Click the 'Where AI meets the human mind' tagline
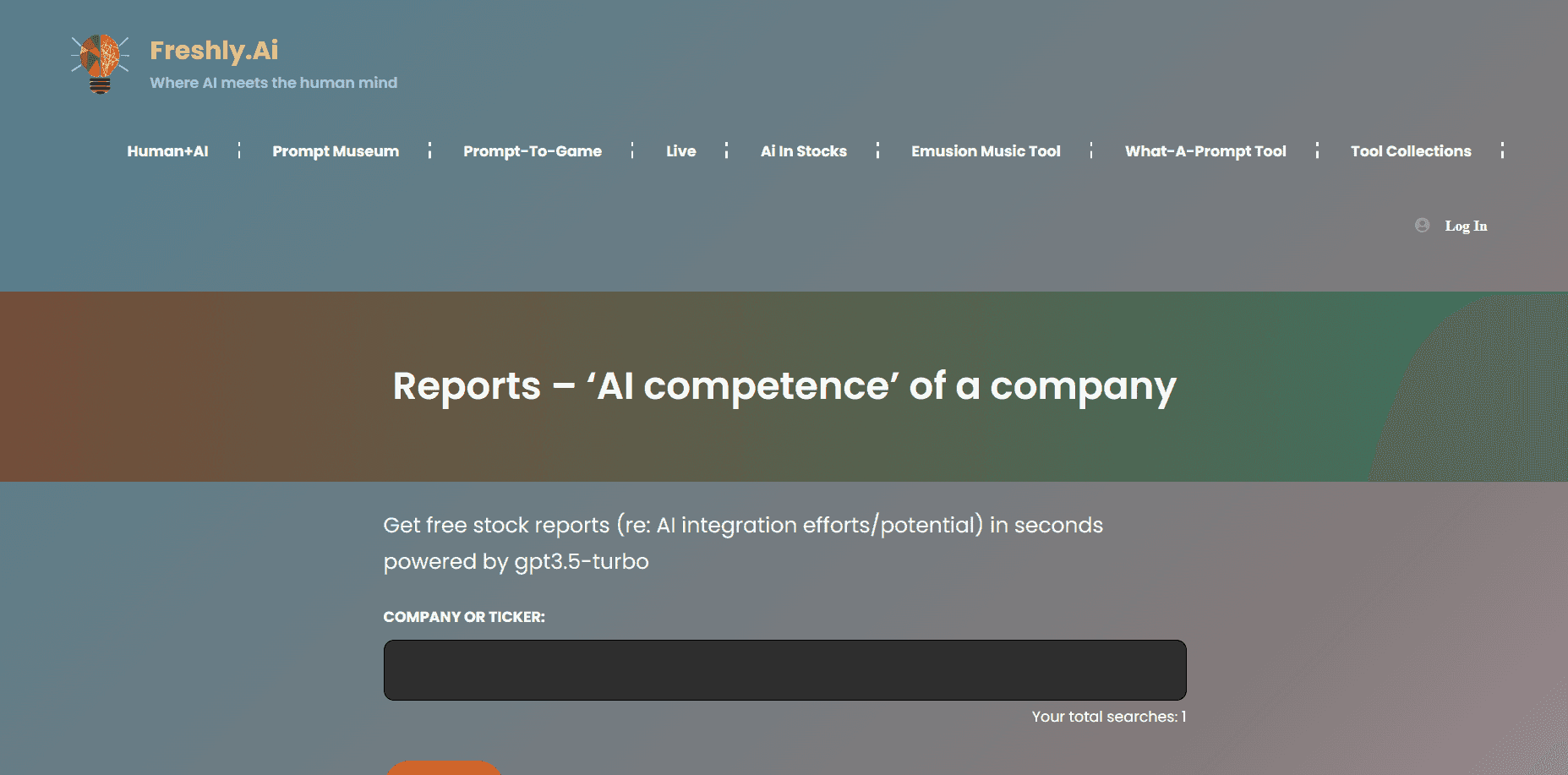 click(273, 83)
